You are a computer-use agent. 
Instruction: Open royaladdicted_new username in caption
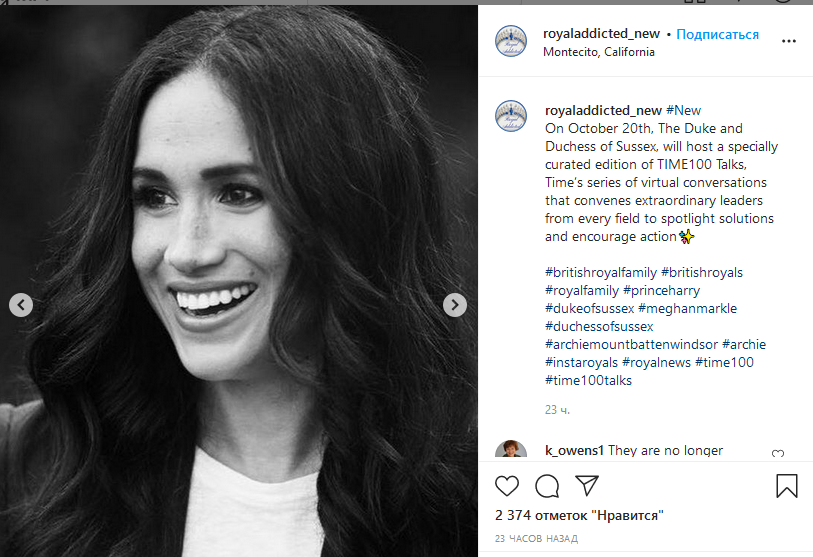pyautogui.click(x=602, y=110)
